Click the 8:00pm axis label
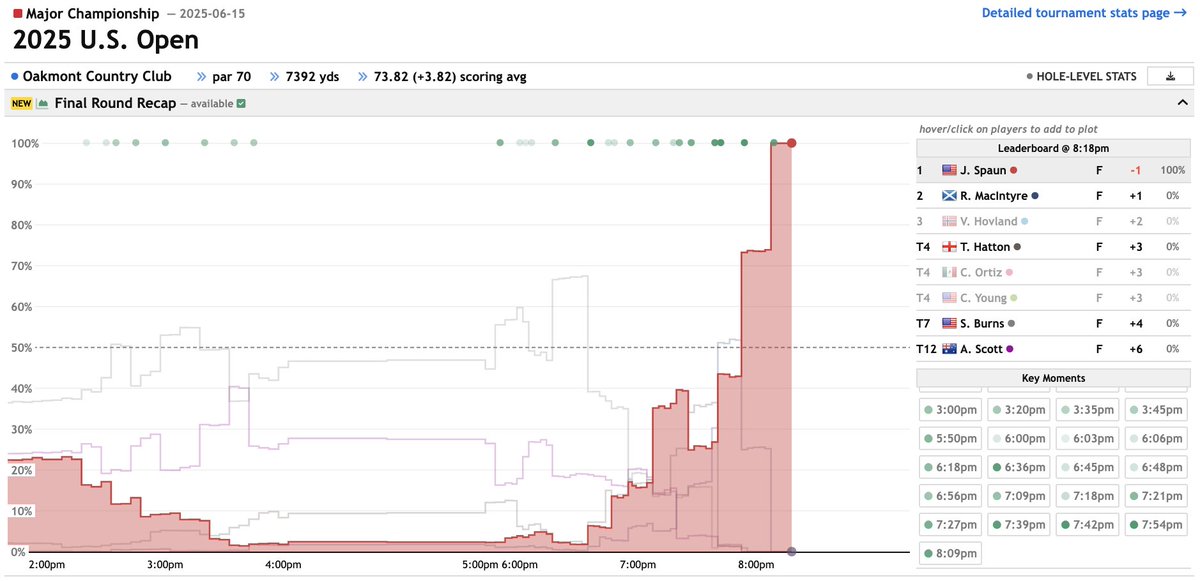1200x581 pixels. click(754, 565)
